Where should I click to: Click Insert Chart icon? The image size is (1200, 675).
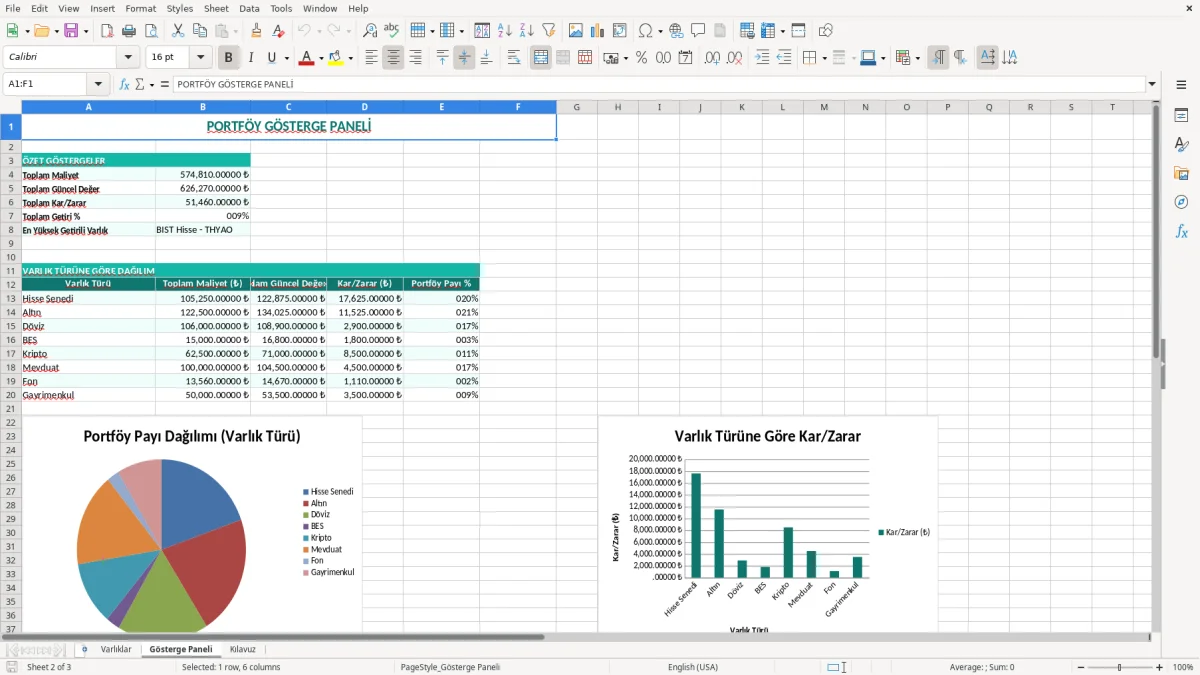598,31
